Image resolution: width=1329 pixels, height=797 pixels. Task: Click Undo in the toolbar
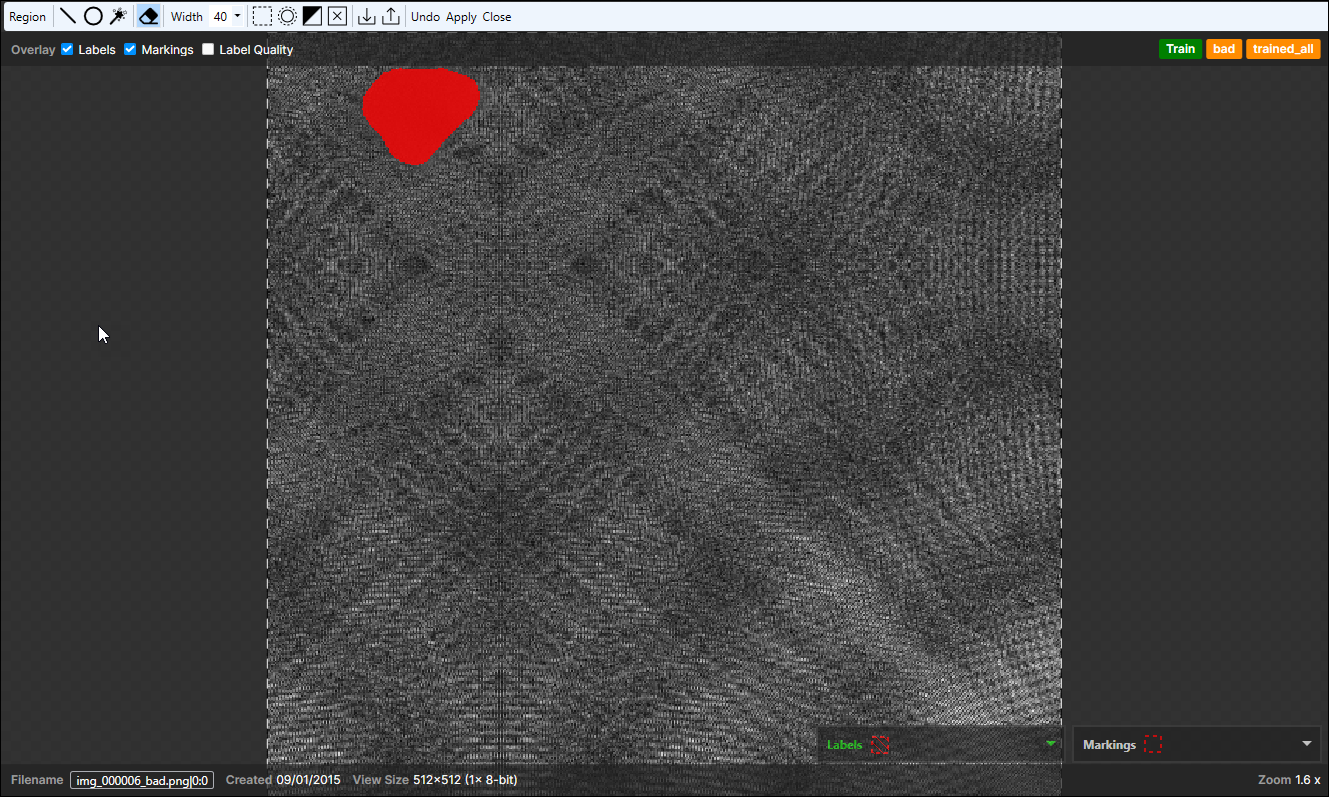(425, 17)
